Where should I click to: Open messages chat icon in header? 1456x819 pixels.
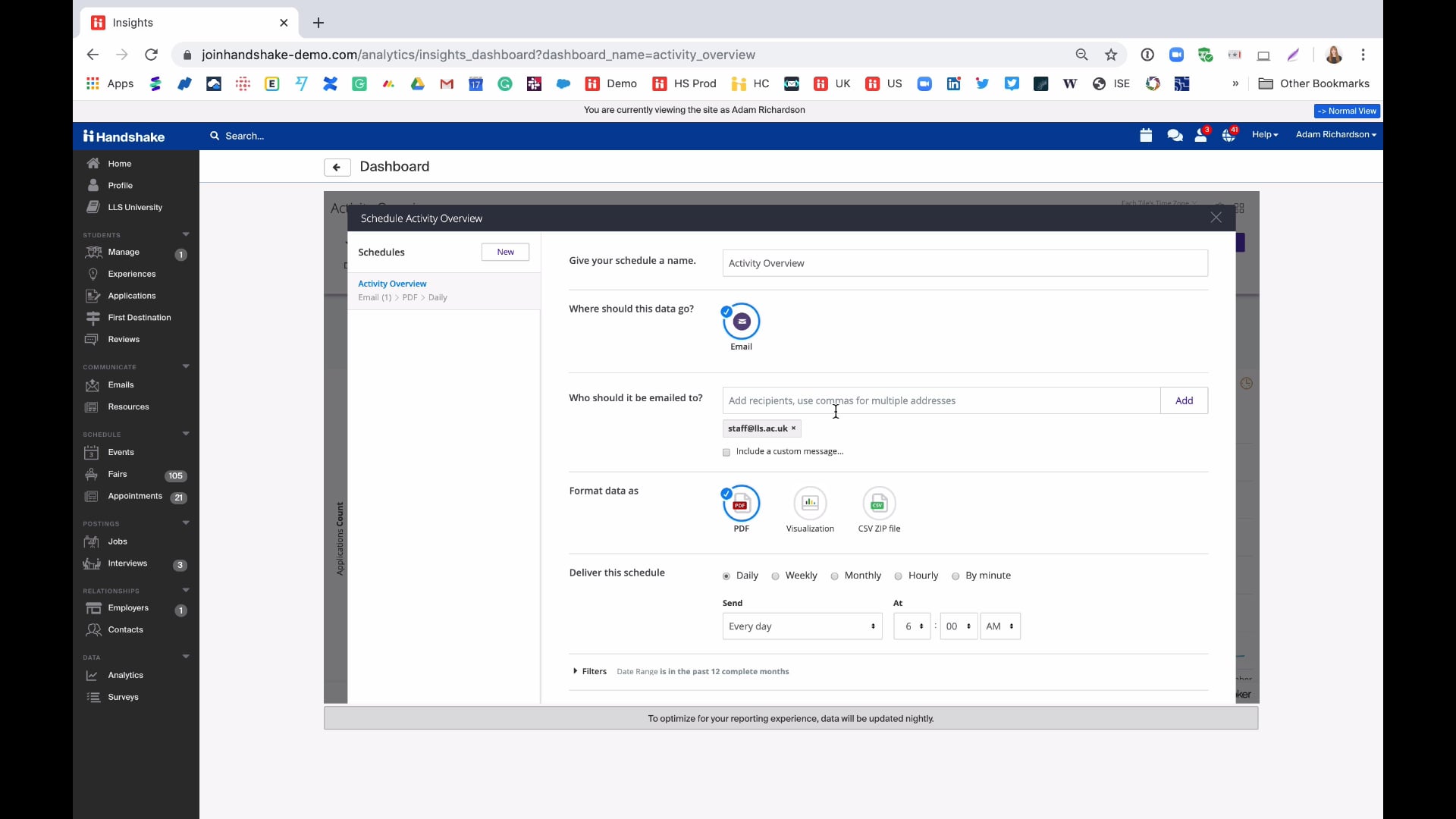(1175, 136)
